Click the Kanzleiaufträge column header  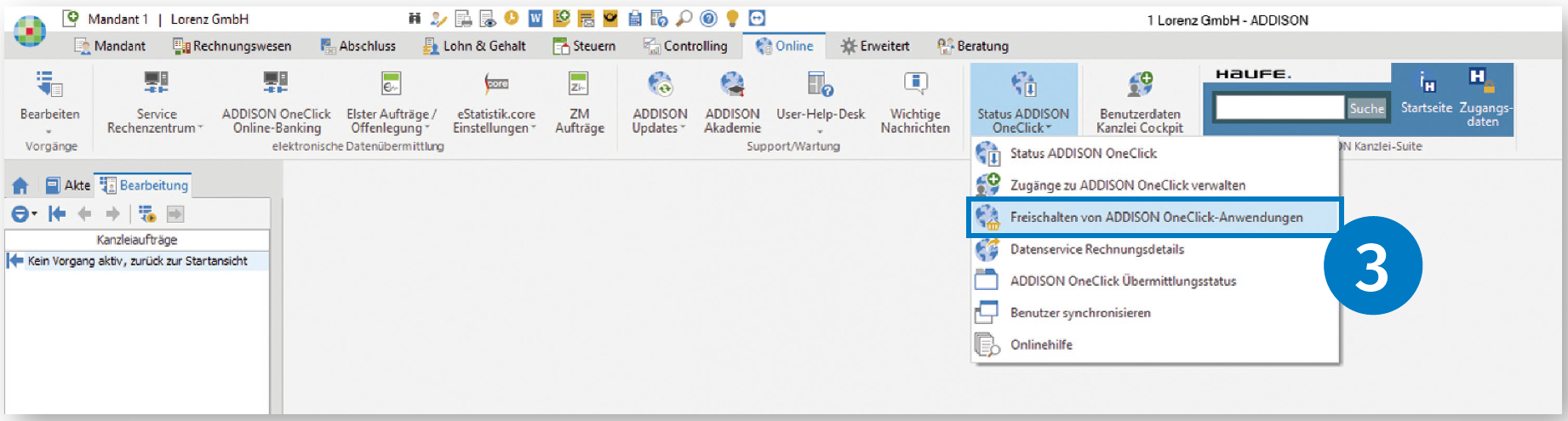[137, 240]
